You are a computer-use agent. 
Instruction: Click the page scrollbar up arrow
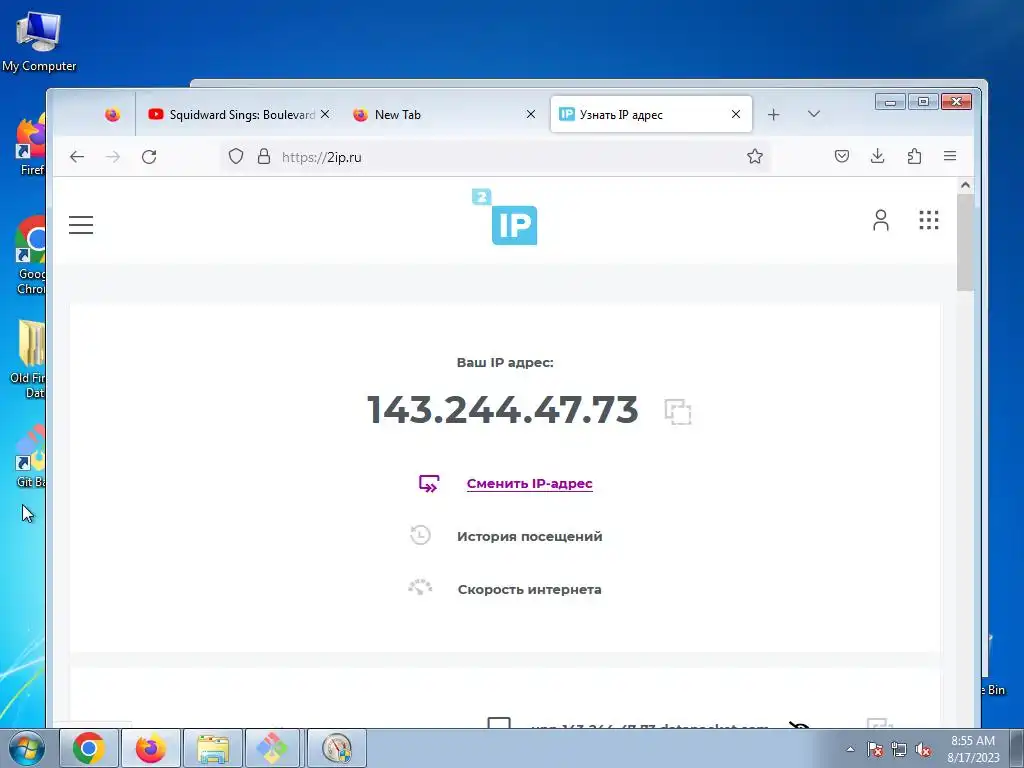(x=965, y=185)
